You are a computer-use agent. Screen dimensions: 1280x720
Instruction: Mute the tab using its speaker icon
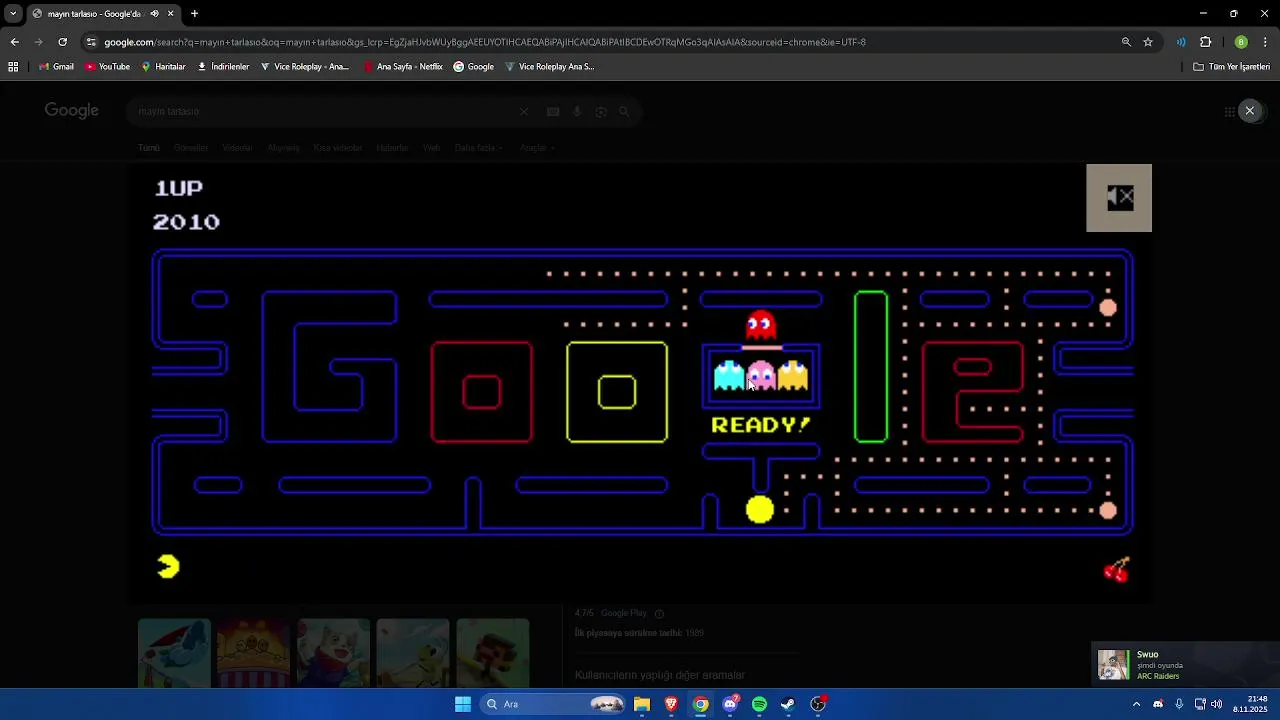(x=154, y=14)
